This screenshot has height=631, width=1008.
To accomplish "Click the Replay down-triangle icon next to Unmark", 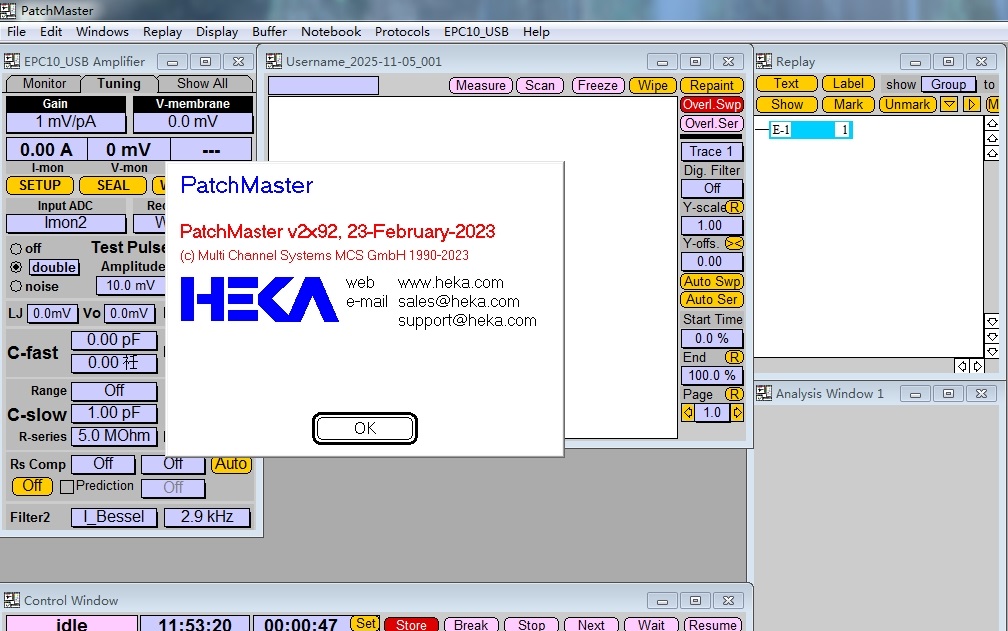I will tap(949, 104).
